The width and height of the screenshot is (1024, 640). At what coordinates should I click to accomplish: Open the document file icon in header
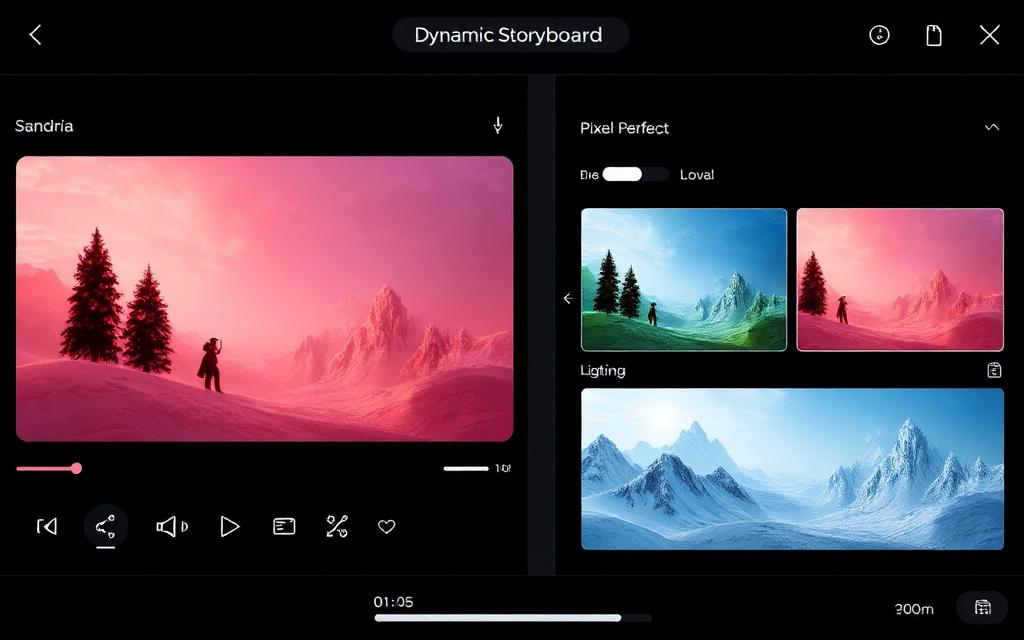[934, 35]
